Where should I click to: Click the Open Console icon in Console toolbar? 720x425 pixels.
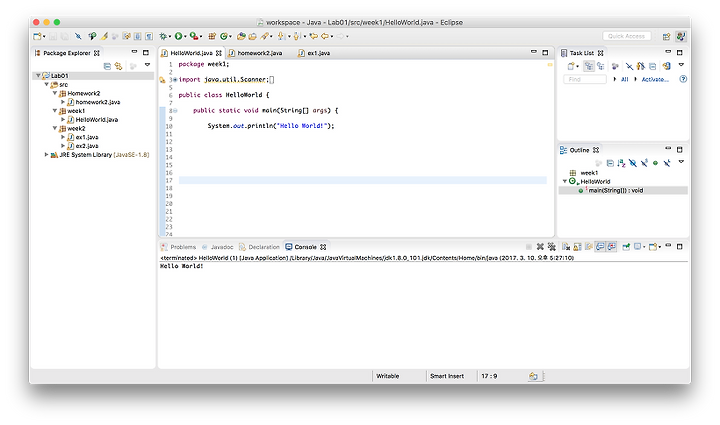tap(652, 246)
